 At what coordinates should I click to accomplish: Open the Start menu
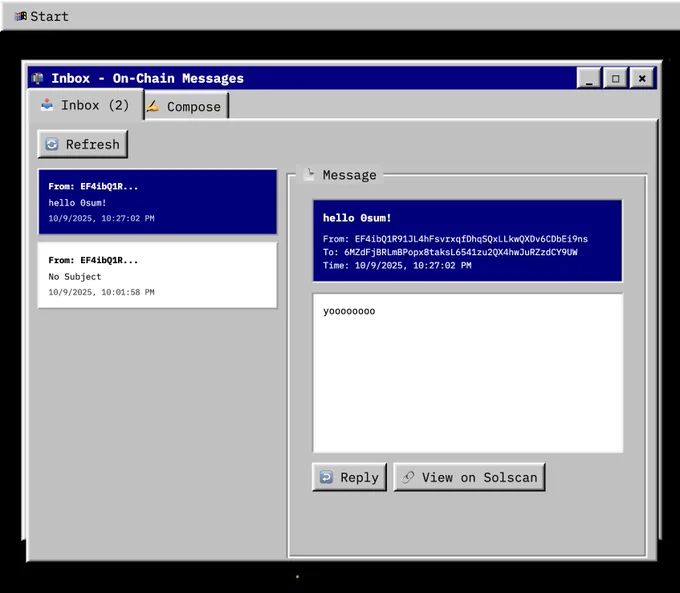[x=42, y=16]
